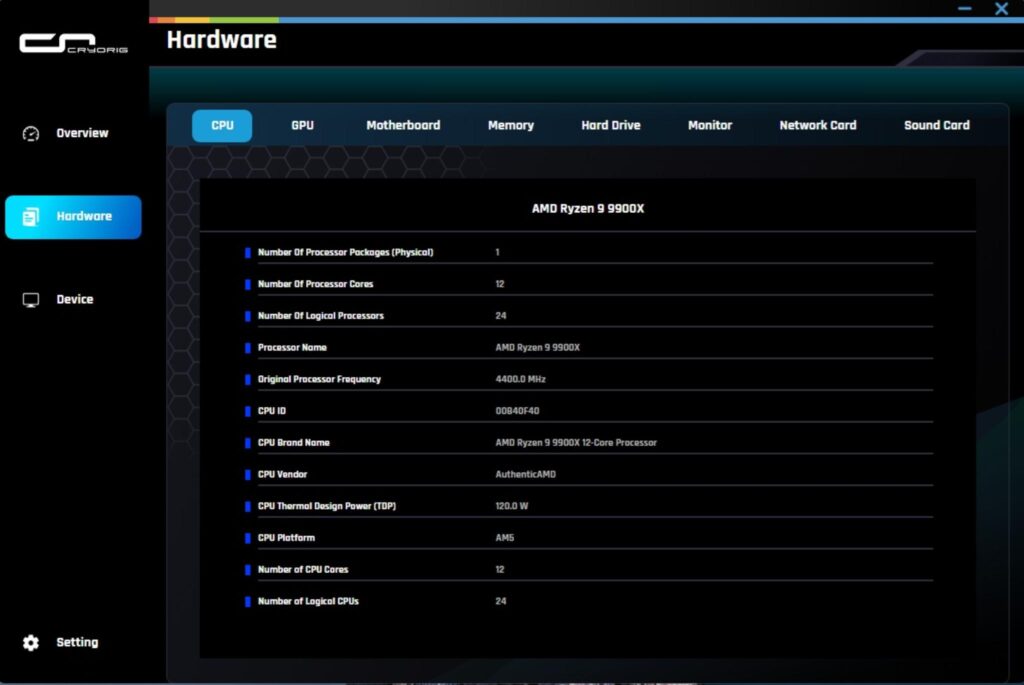Screen dimensions: 1024x685
Task: Click value '1' for processor packages
Action: (498, 253)
